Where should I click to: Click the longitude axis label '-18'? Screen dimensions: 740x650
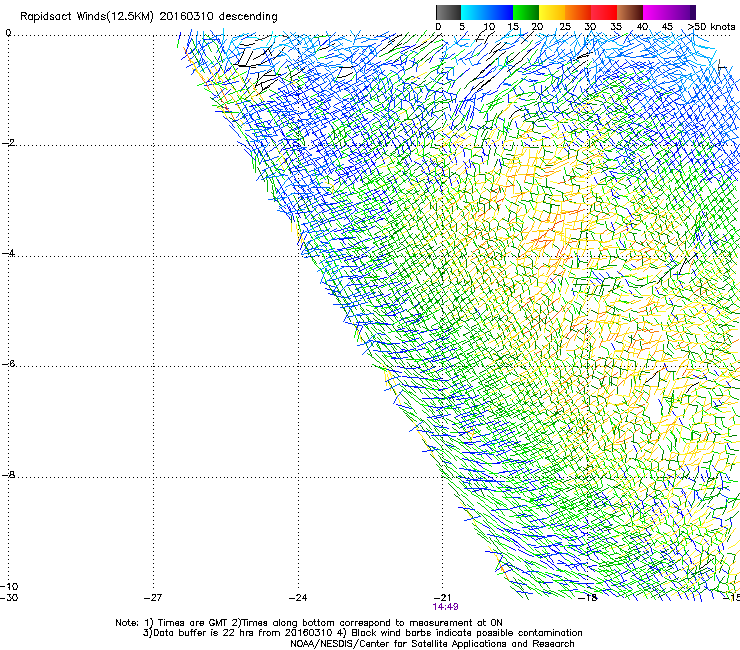[x=588, y=597]
